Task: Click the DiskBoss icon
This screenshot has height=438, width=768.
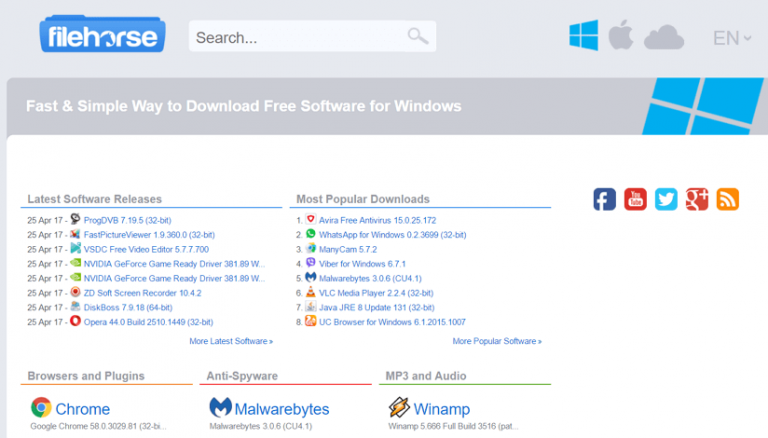Action: pyautogui.click(x=75, y=306)
